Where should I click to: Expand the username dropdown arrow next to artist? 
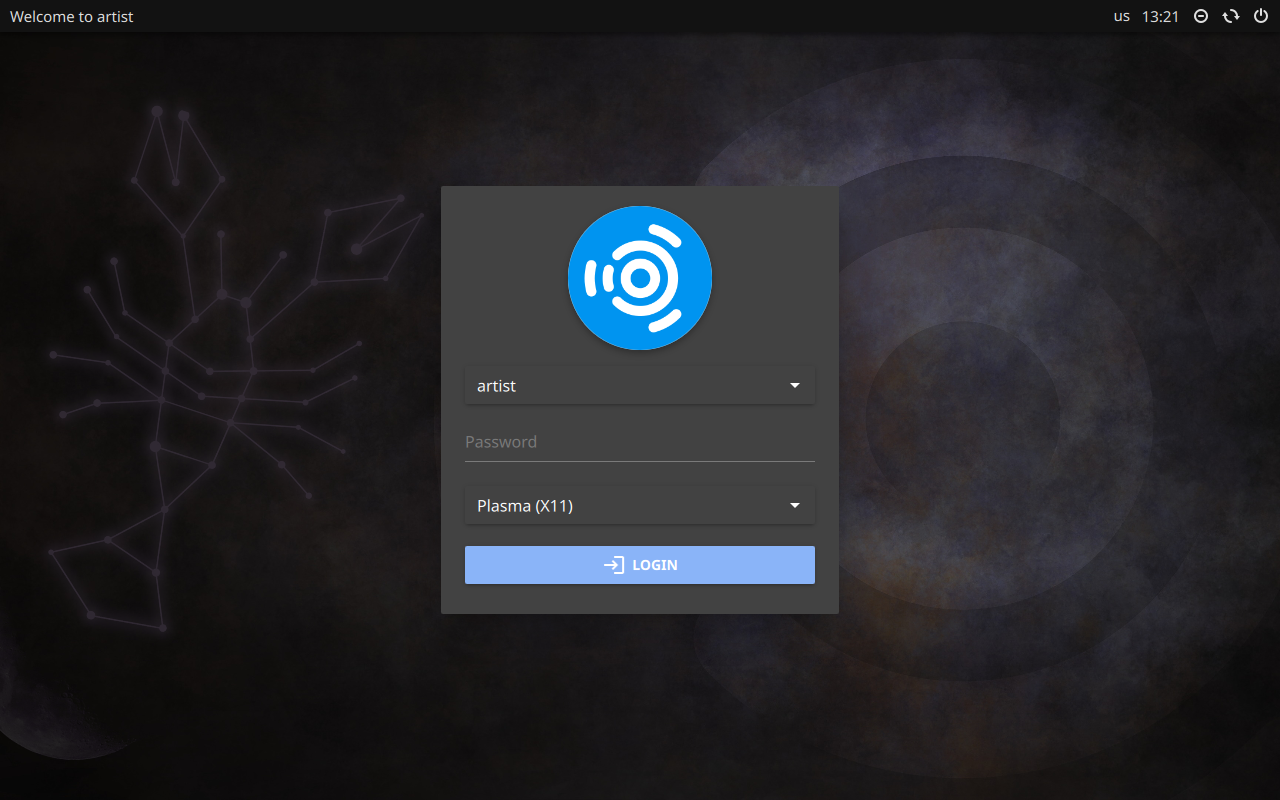795,386
